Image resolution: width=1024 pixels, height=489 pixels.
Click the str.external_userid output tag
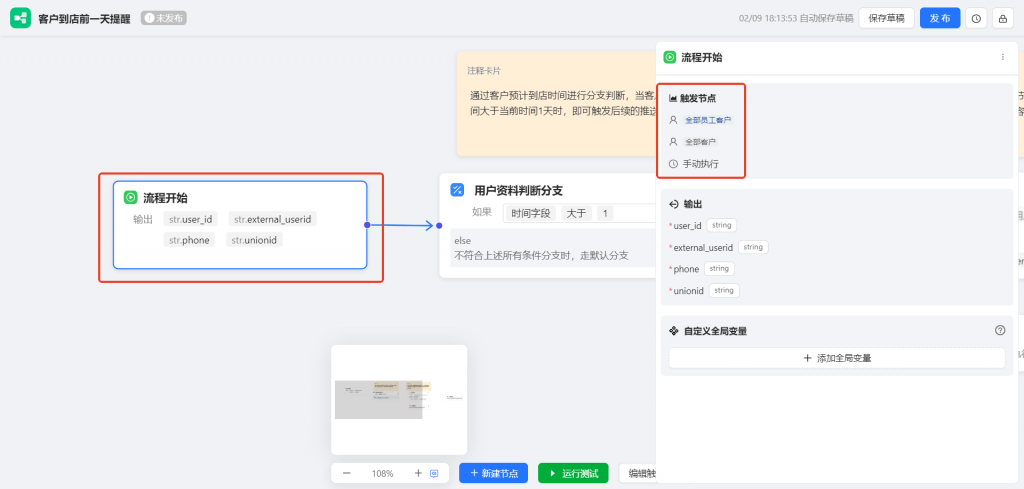[273, 219]
